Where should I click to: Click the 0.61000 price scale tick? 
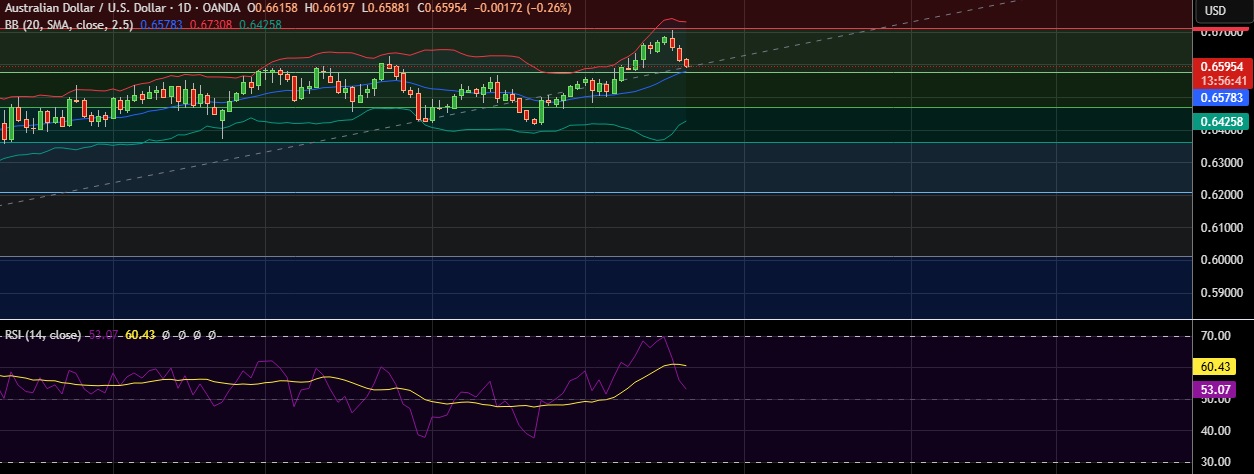point(1222,228)
